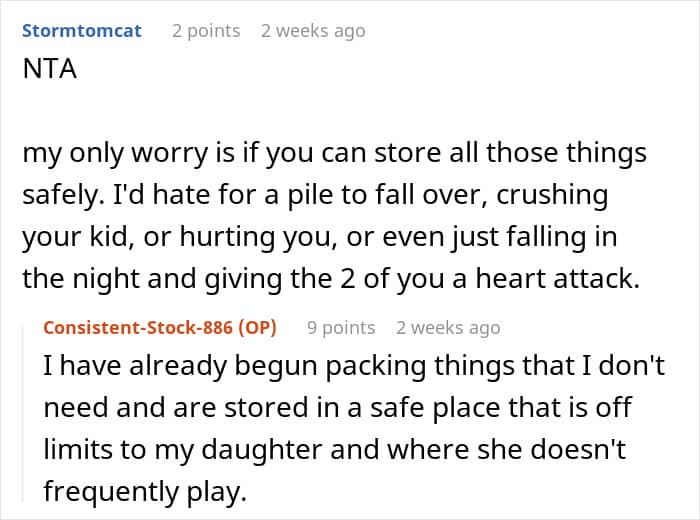Open Stormtomcat's user profile
Image resolution: width=700 pixels, height=520 pixels.
[x=81, y=31]
